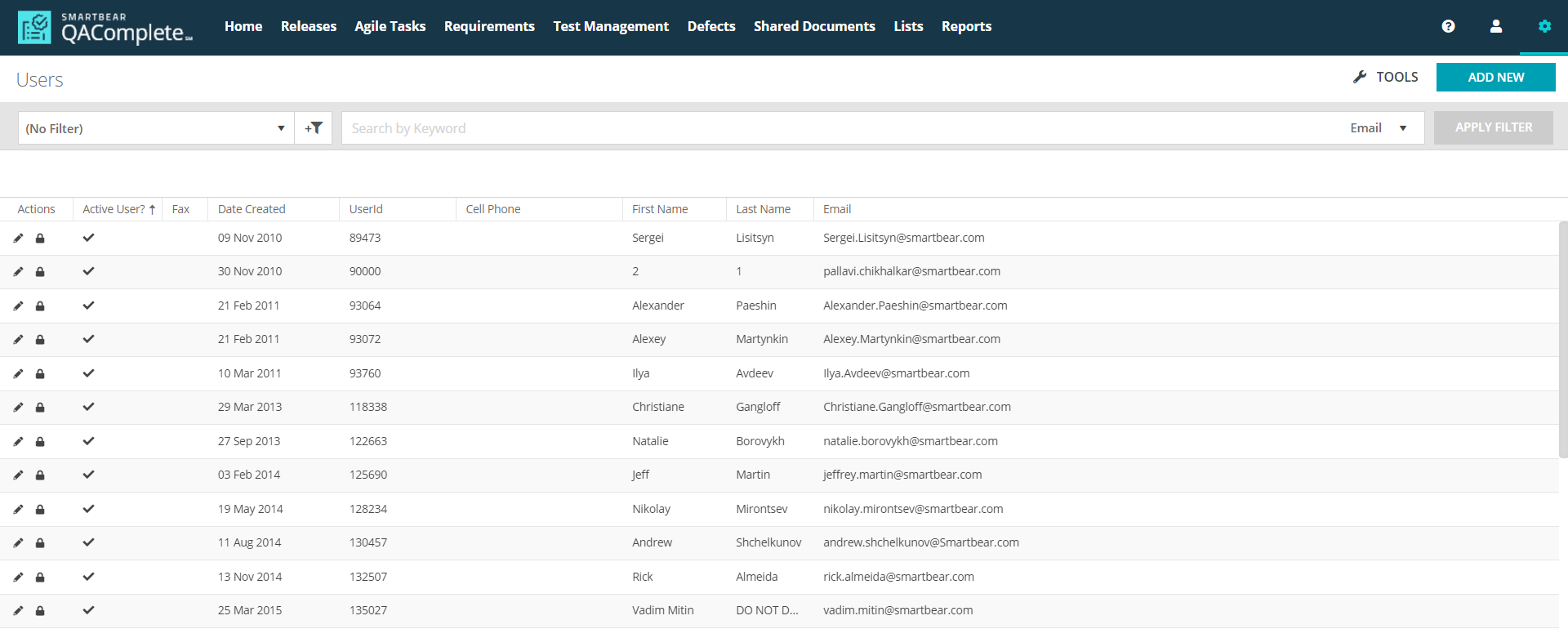Open the user profile icon
This screenshot has width=1568, height=638.
(x=1495, y=26)
